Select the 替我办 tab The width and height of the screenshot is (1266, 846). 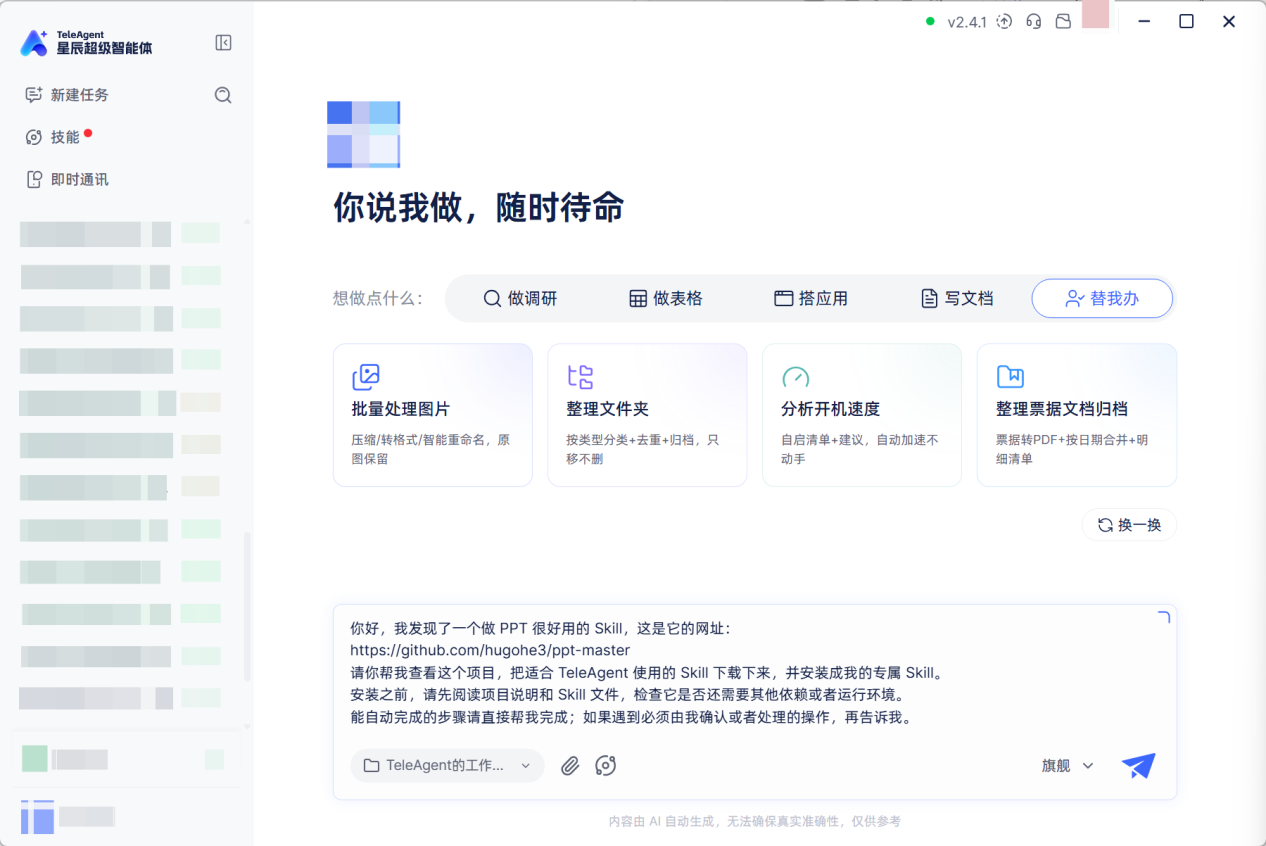coord(1102,298)
